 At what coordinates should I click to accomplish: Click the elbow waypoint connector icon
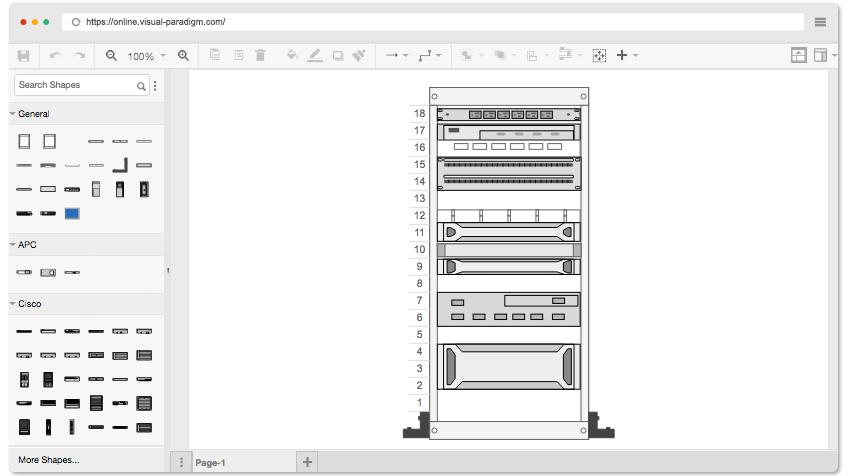click(x=425, y=55)
